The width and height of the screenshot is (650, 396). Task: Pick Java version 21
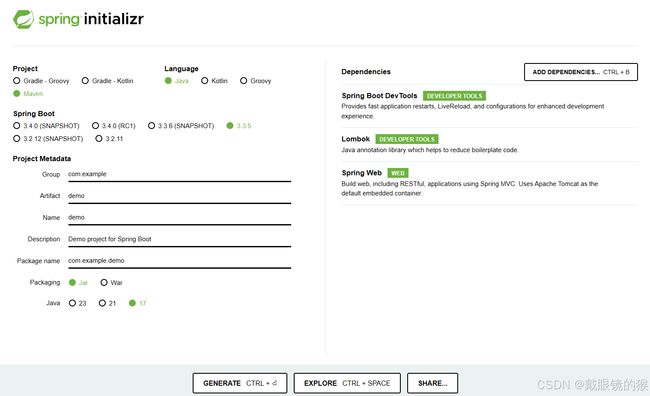[x=107, y=303]
